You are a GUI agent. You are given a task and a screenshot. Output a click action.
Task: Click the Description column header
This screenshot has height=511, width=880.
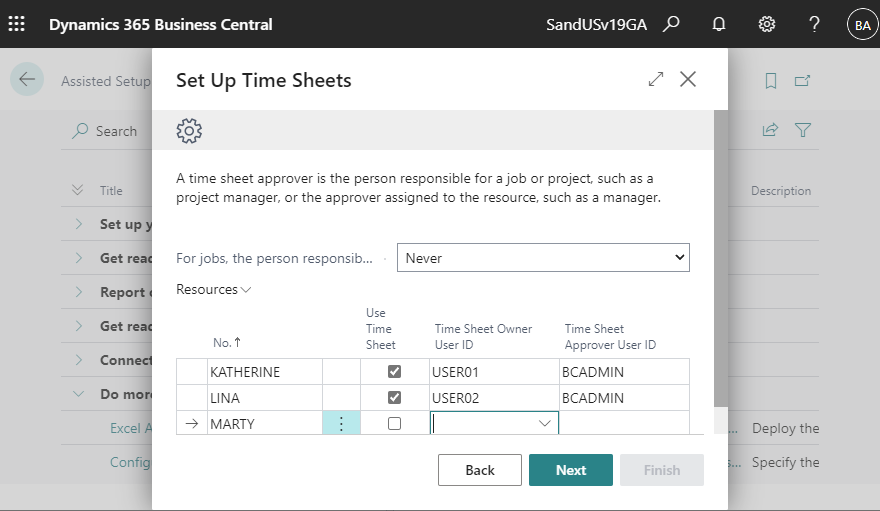(x=781, y=191)
